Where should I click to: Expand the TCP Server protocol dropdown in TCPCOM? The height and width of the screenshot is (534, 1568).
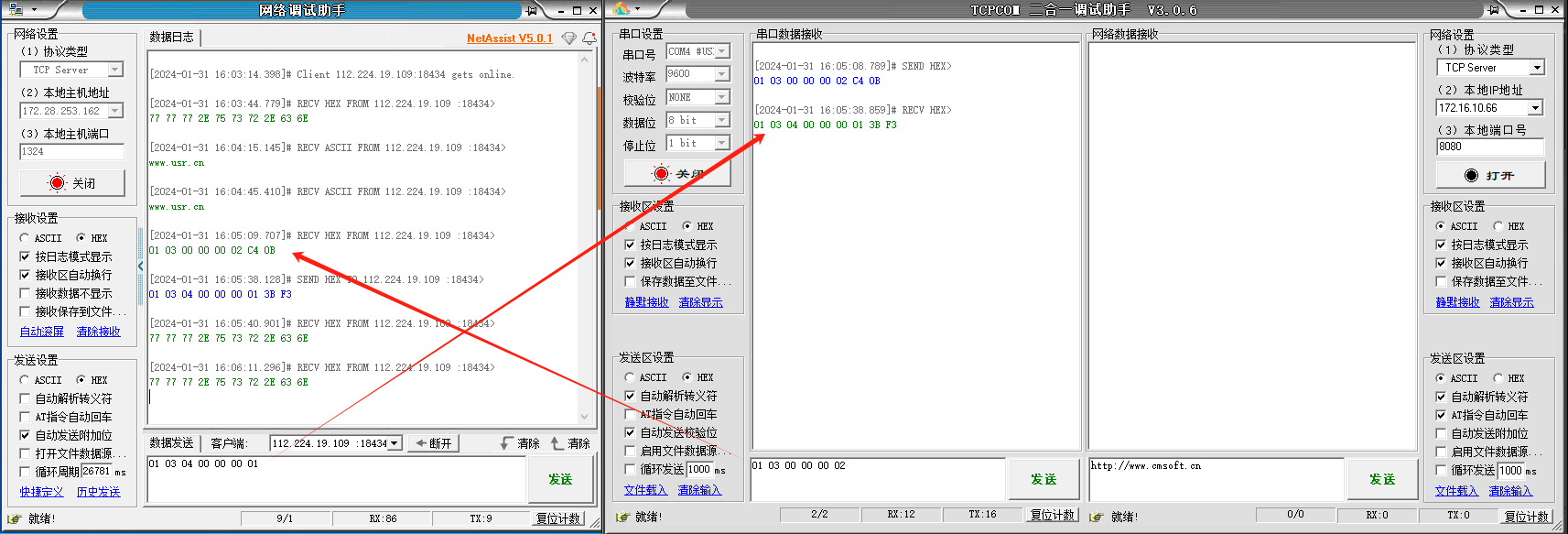point(1537,68)
